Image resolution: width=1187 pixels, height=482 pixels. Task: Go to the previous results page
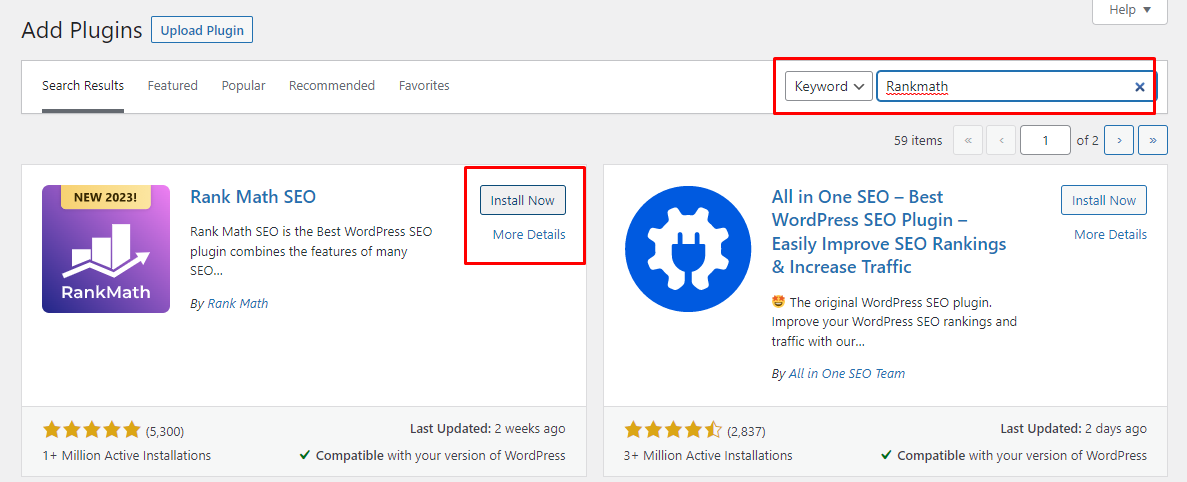pyautogui.click(x=1001, y=140)
